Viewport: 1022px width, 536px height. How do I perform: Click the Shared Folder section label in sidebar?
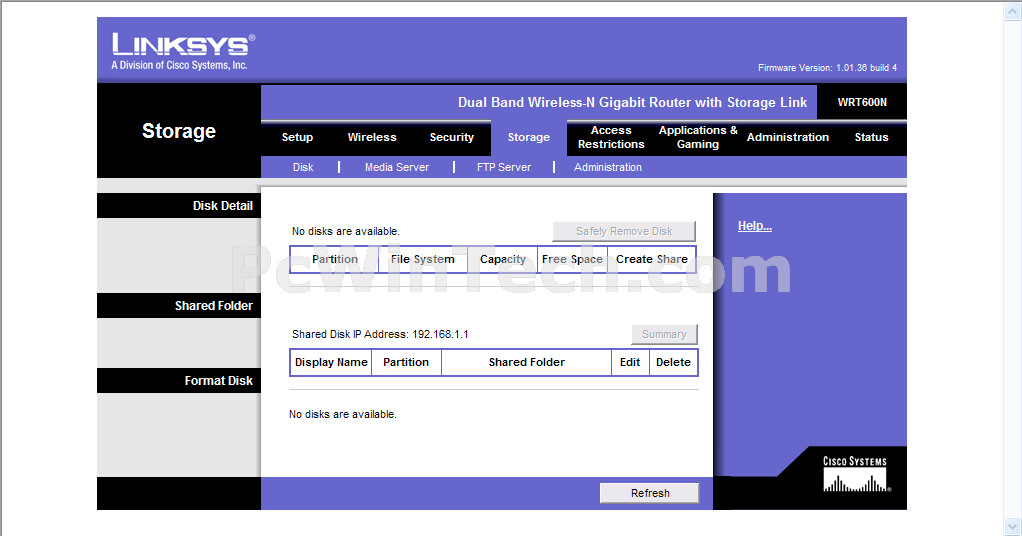tap(213, 306)
